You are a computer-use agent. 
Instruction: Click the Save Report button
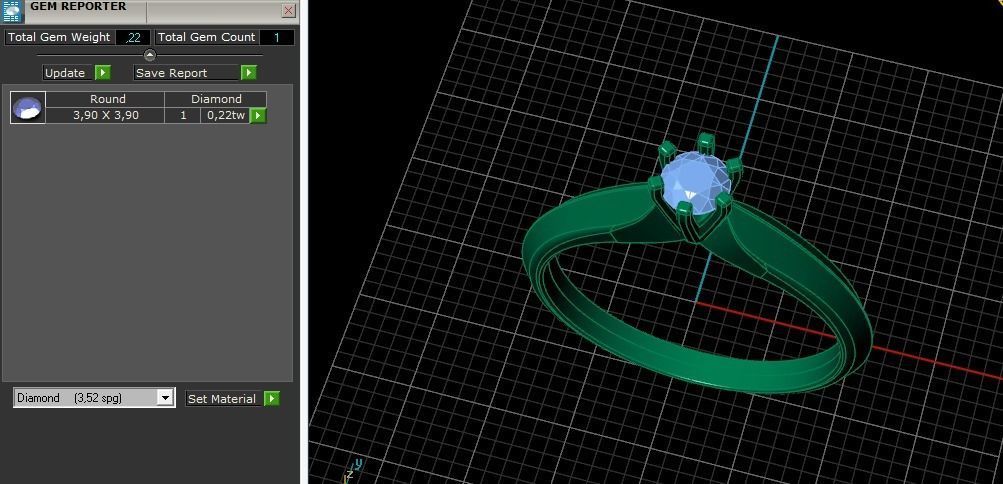pos(187,73)
